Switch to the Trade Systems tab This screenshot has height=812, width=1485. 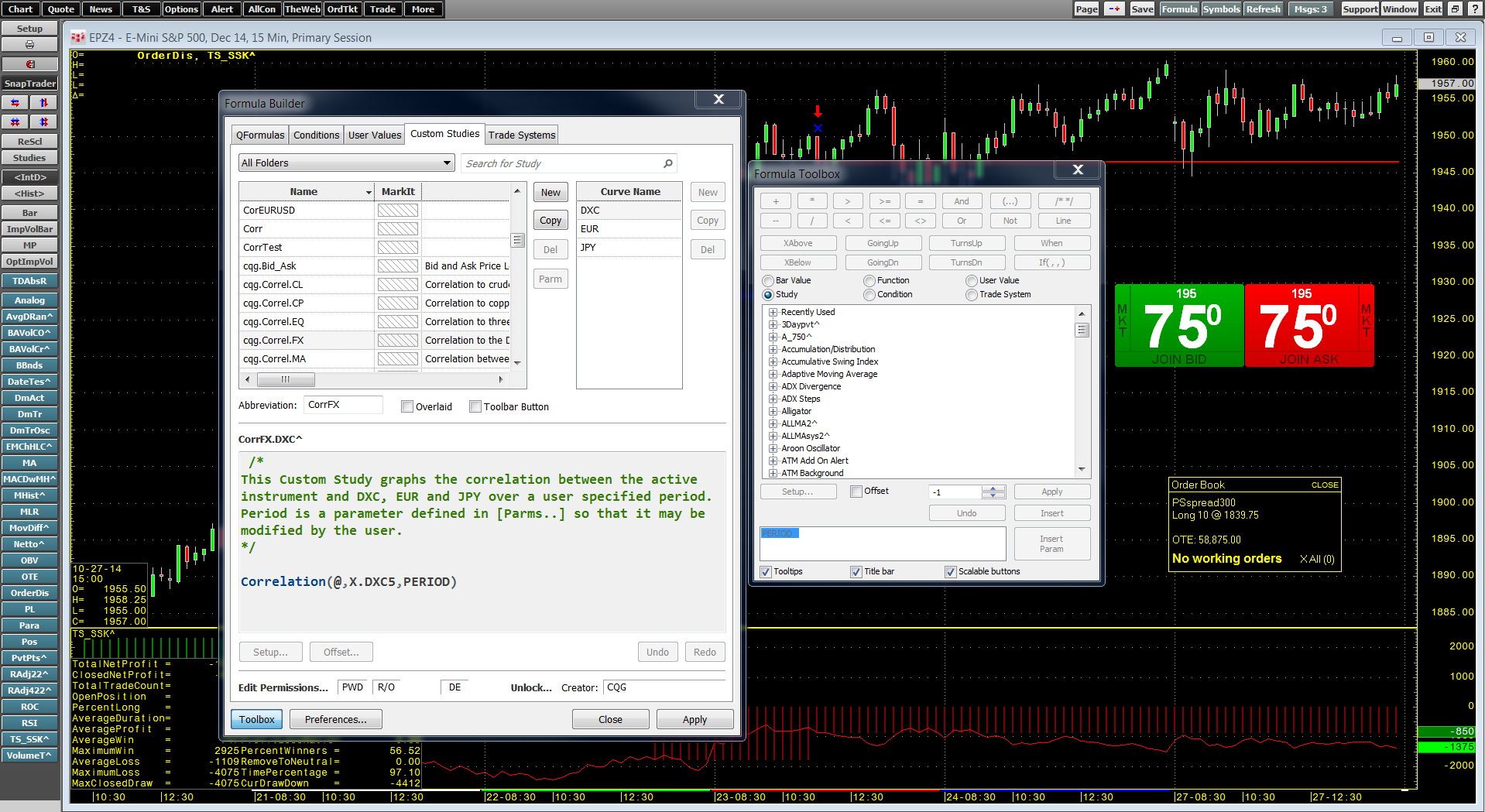pyautogui.click(x=521, y=135)
